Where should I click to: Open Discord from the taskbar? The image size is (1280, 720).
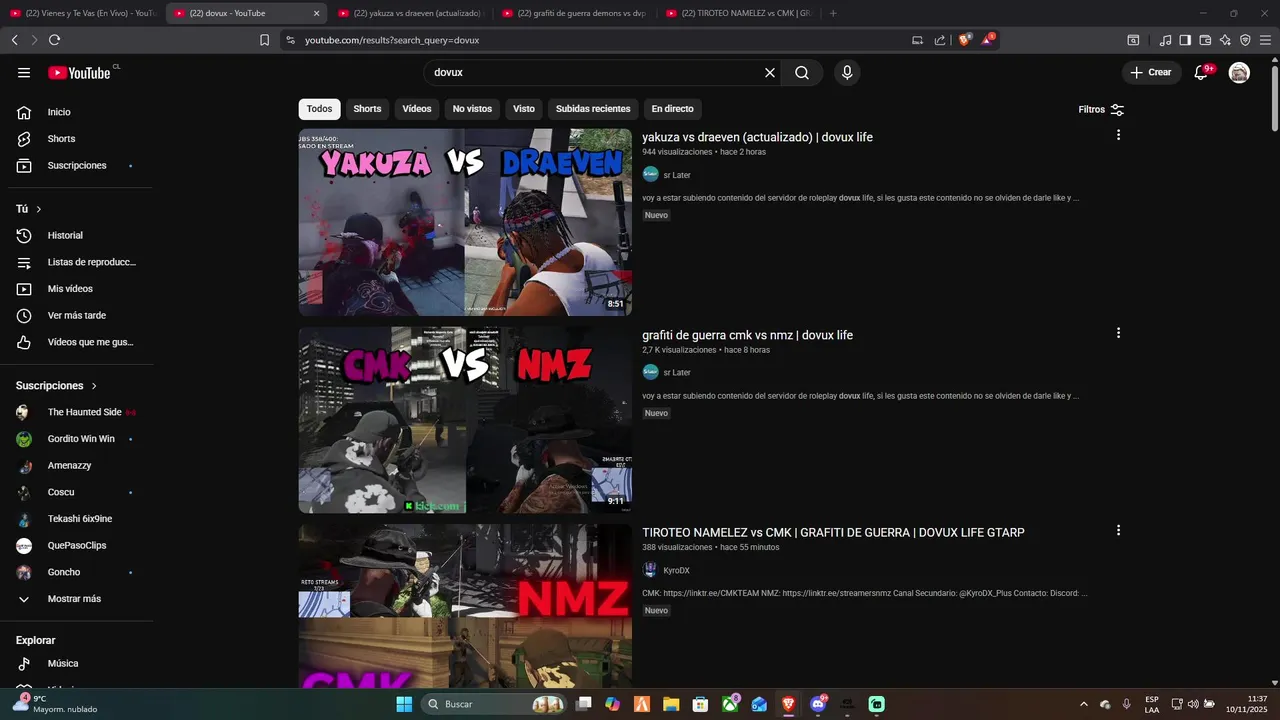tap(818, 704)
